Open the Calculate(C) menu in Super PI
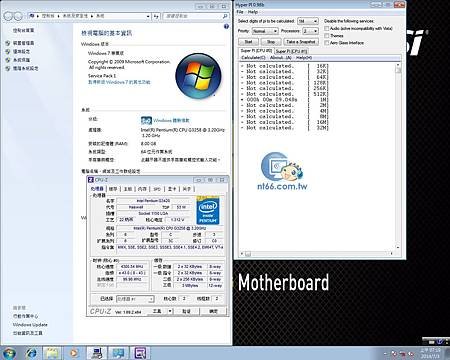Screen dimensions: 450x360 pos(253,58)
